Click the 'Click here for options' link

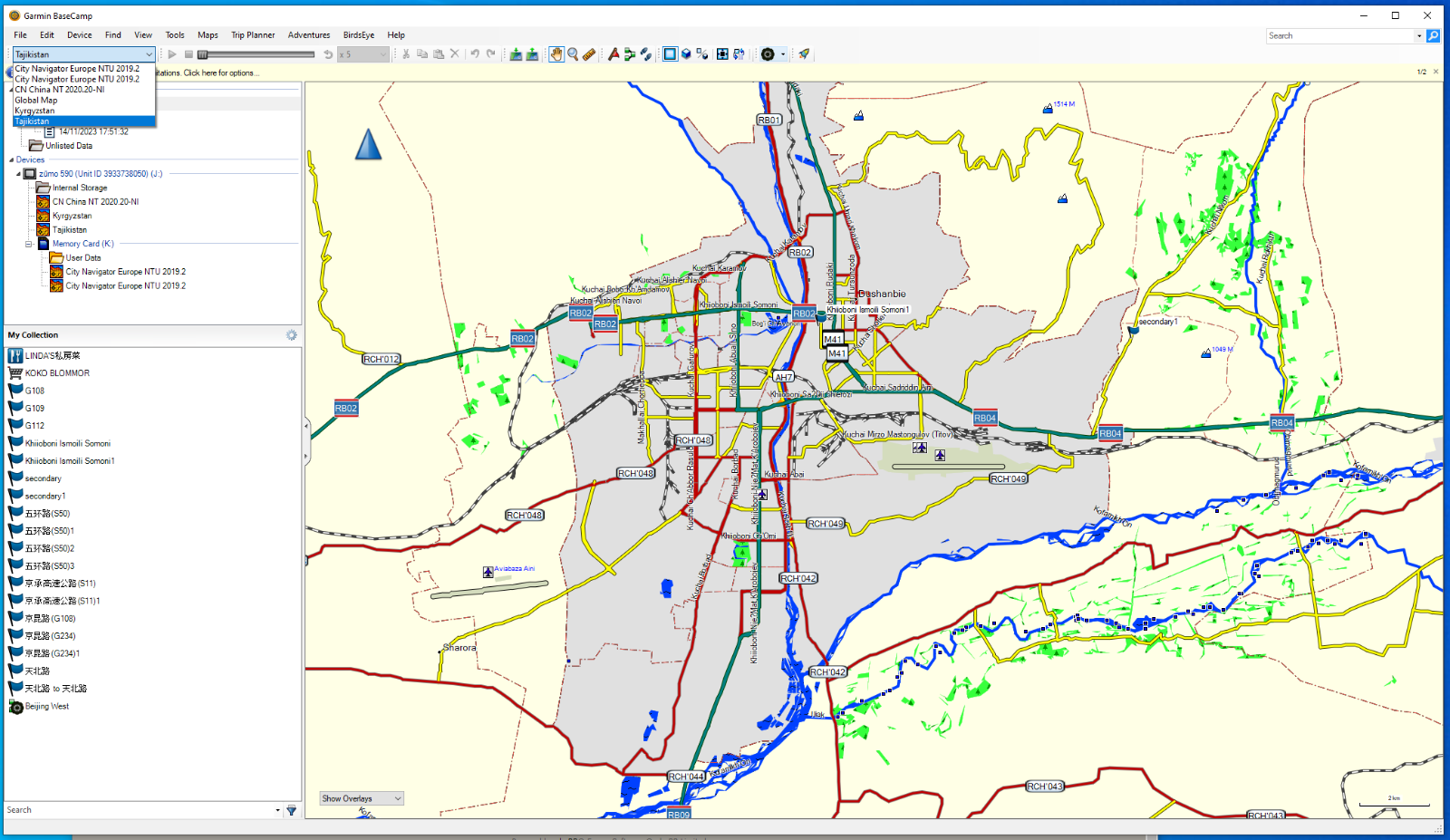coord(221,73)
